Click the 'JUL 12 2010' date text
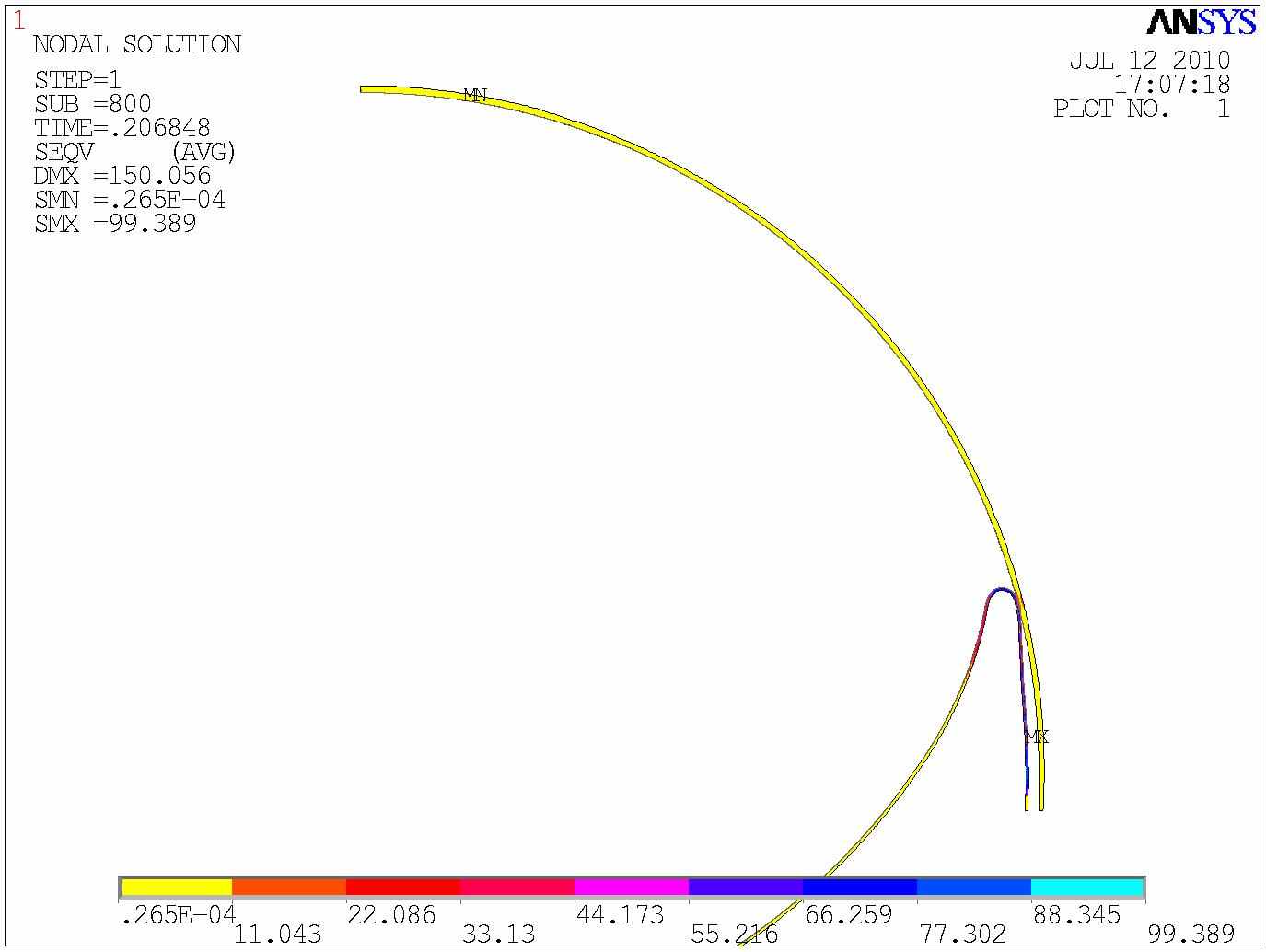The width and height of the screenshot is (1266, 952). pos(1150,61)
